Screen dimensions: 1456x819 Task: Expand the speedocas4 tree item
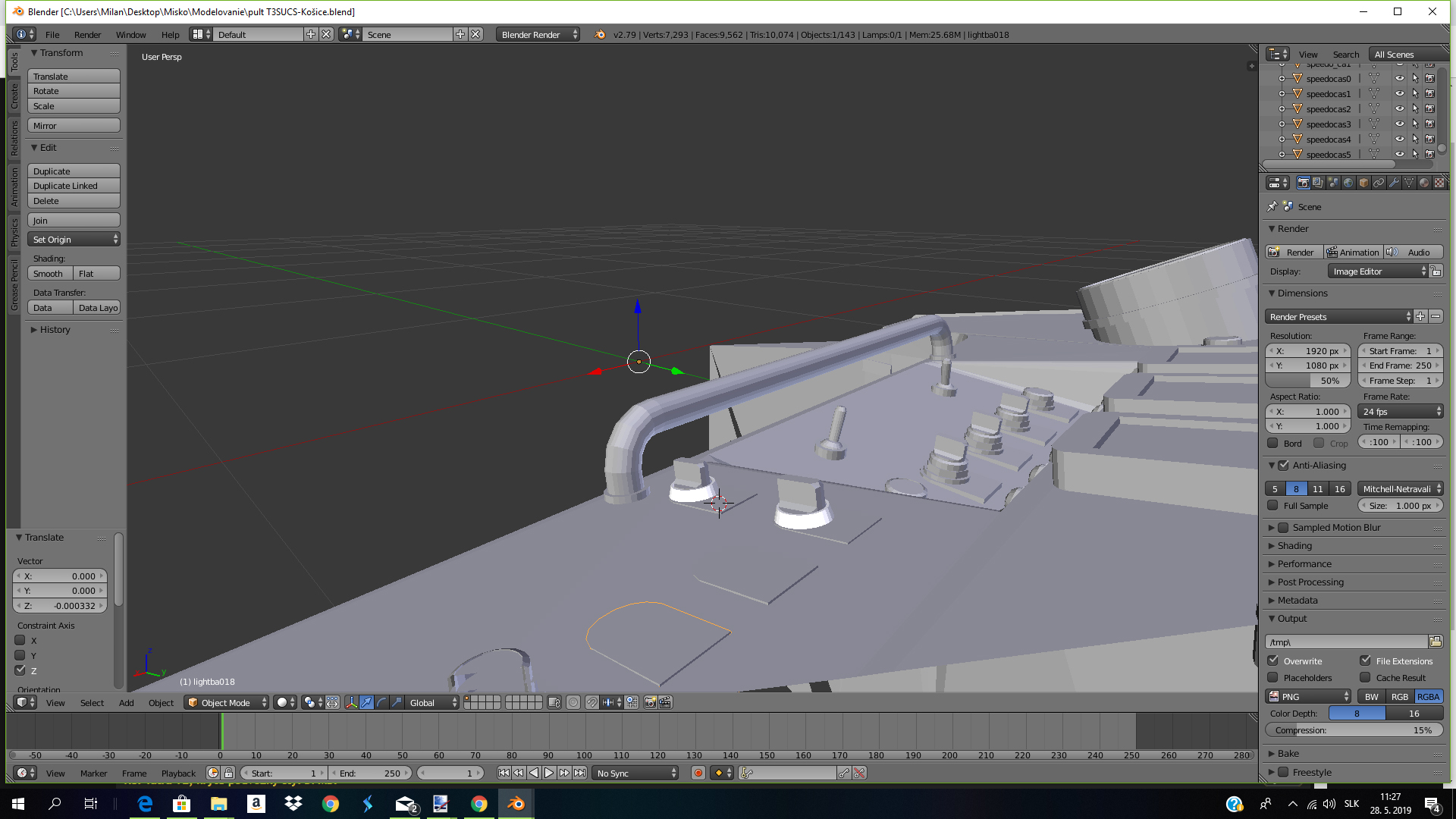[1282, 139]
